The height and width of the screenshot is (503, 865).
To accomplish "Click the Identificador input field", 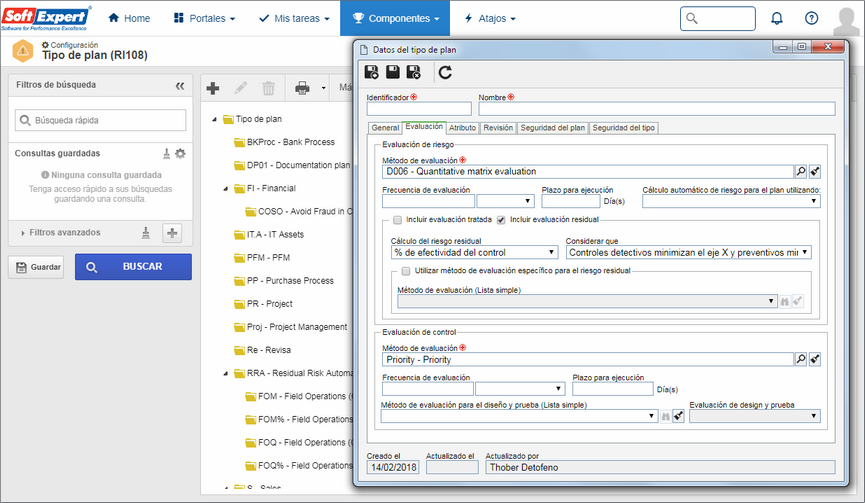I will pyautogui.click(x=419, y=109).
